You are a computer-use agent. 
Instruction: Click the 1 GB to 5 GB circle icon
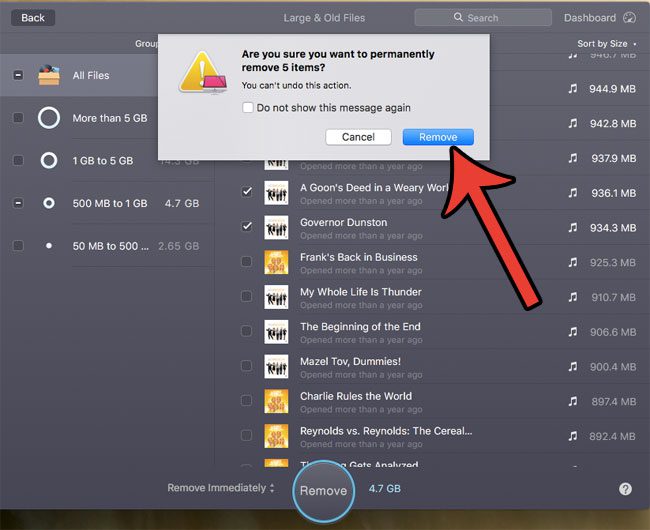(x=49, y=160)
